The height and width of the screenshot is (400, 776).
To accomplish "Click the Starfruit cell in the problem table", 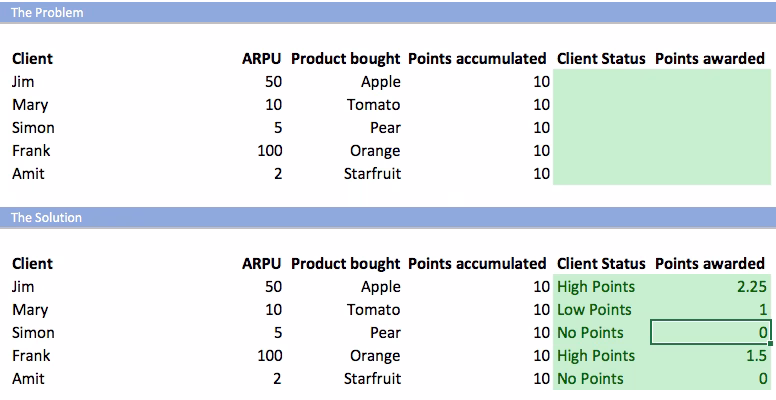I will [372, 174].
